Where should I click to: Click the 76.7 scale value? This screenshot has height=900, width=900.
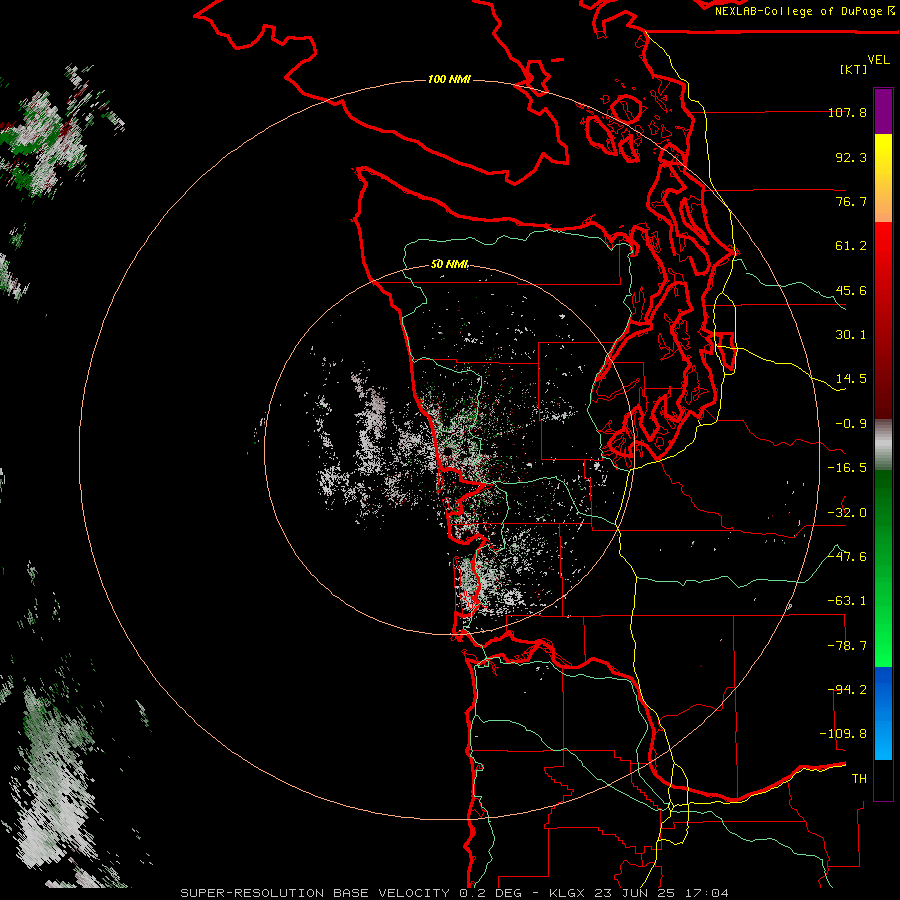click(851, 201)
